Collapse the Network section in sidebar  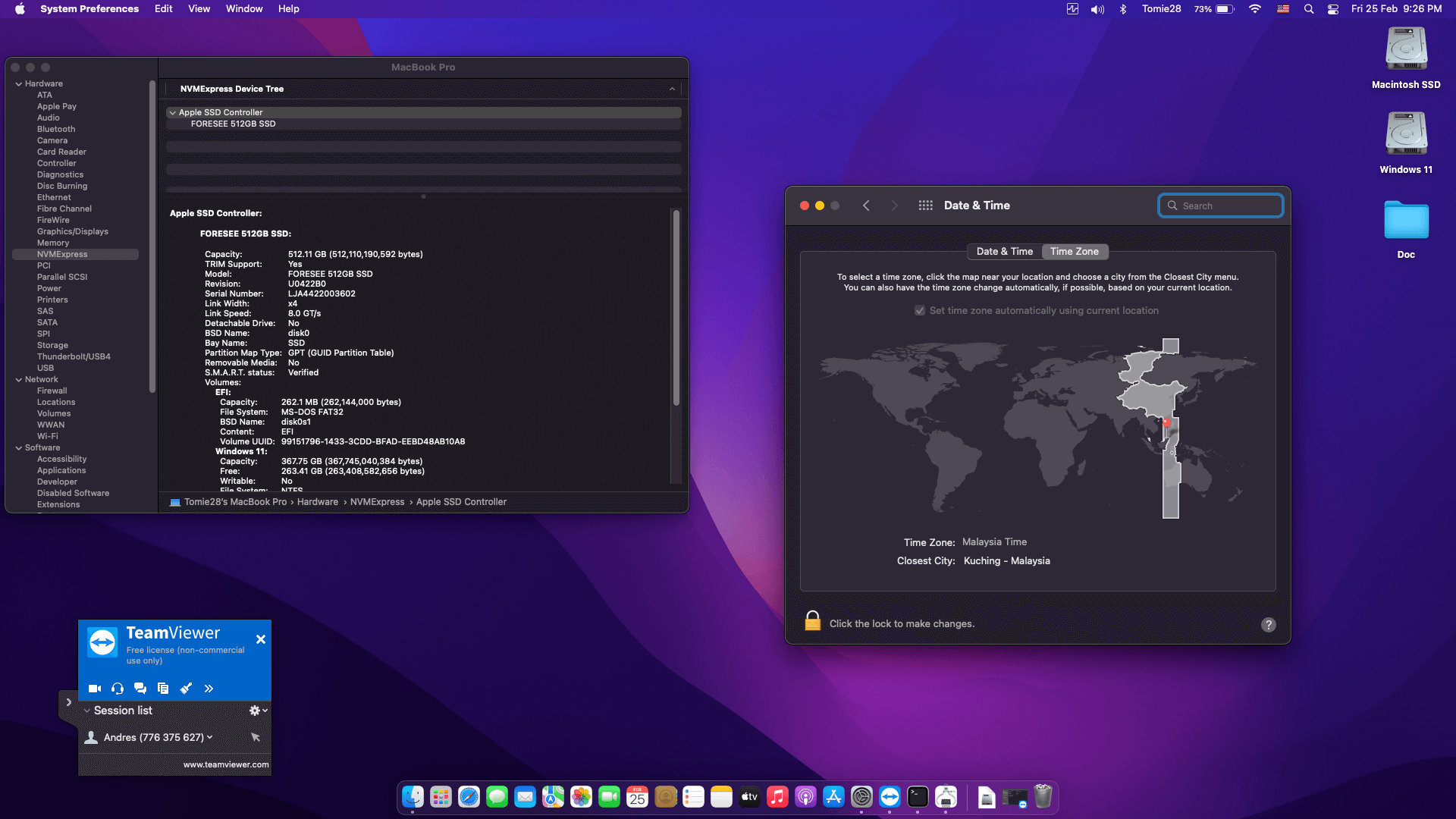pyautogui.click(x=18, y=380)
